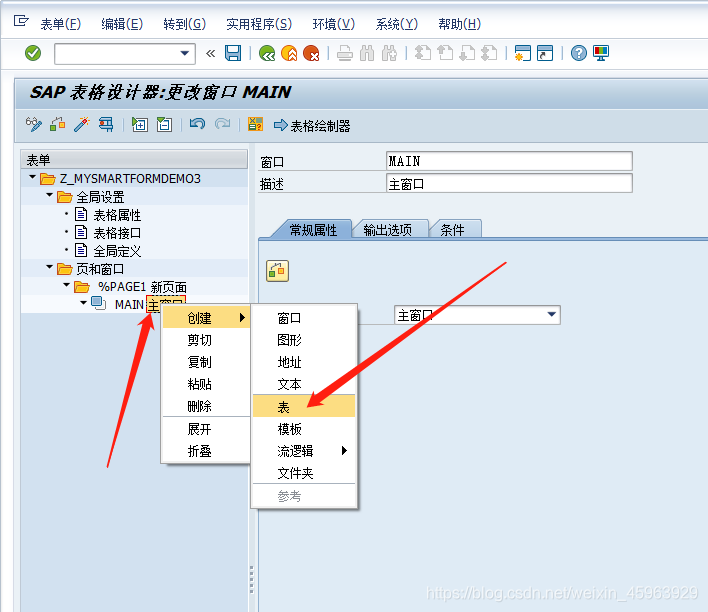The image size is (708, 612).
Task: Click the Field List on/off icon
Action: click(256, 124)
